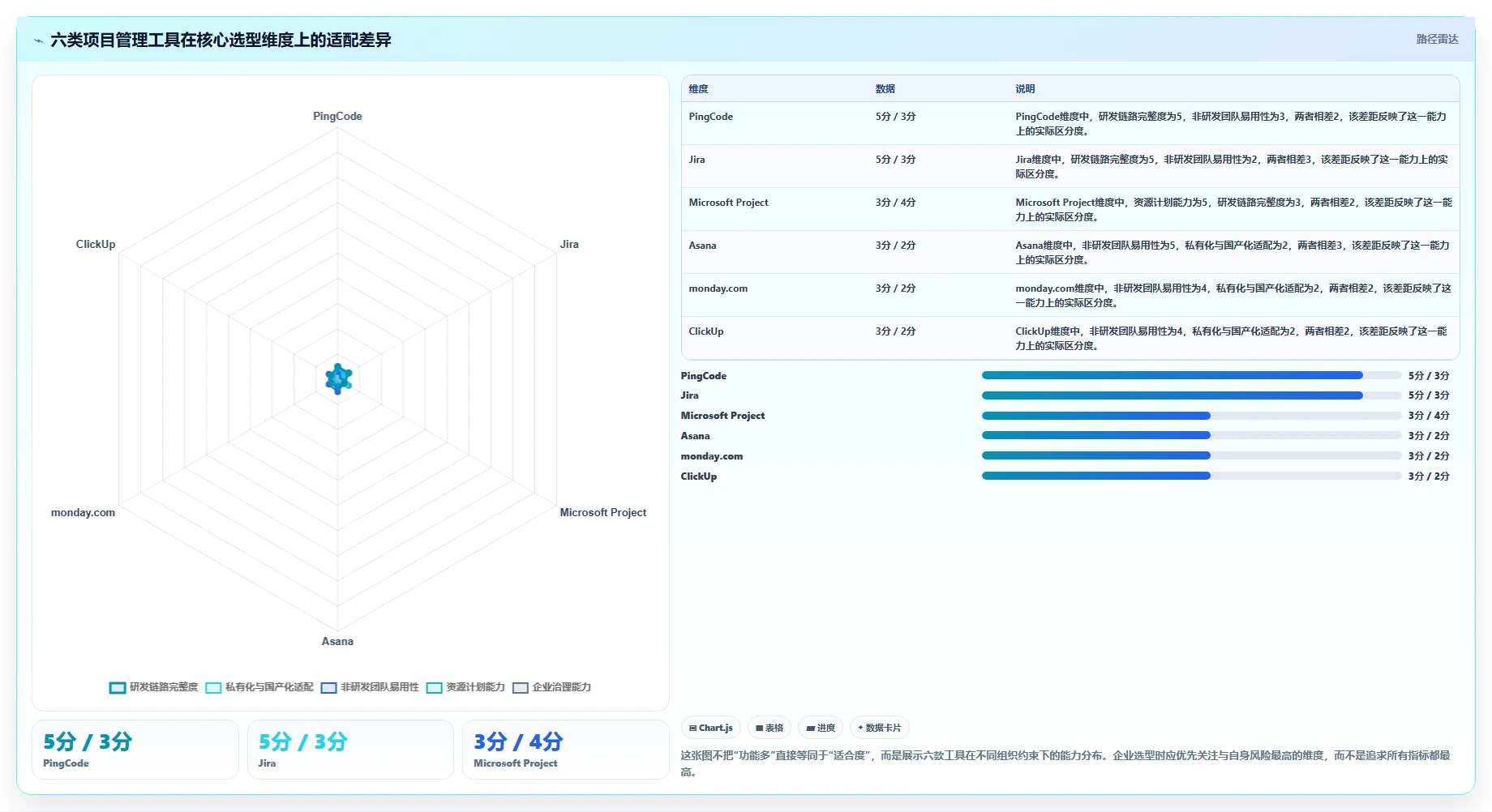Click the 说明 column header
This screenshot has width=1492, height=812.
[x=1025, y=89]
